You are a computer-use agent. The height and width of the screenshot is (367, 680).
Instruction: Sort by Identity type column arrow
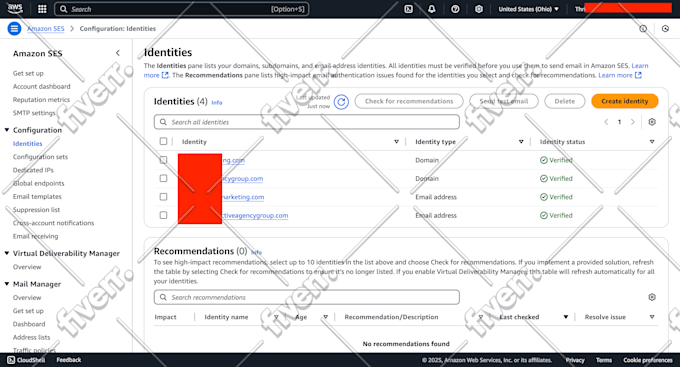coord(521,142)
